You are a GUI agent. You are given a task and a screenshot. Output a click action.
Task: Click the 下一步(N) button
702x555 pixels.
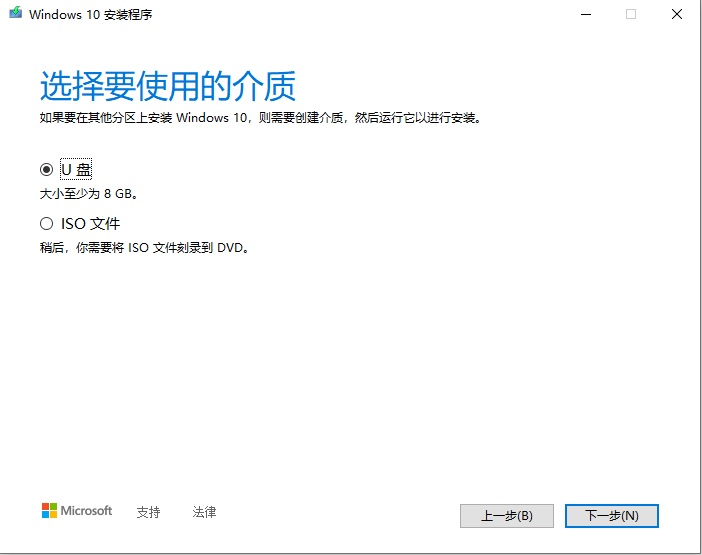pos(612,516)
